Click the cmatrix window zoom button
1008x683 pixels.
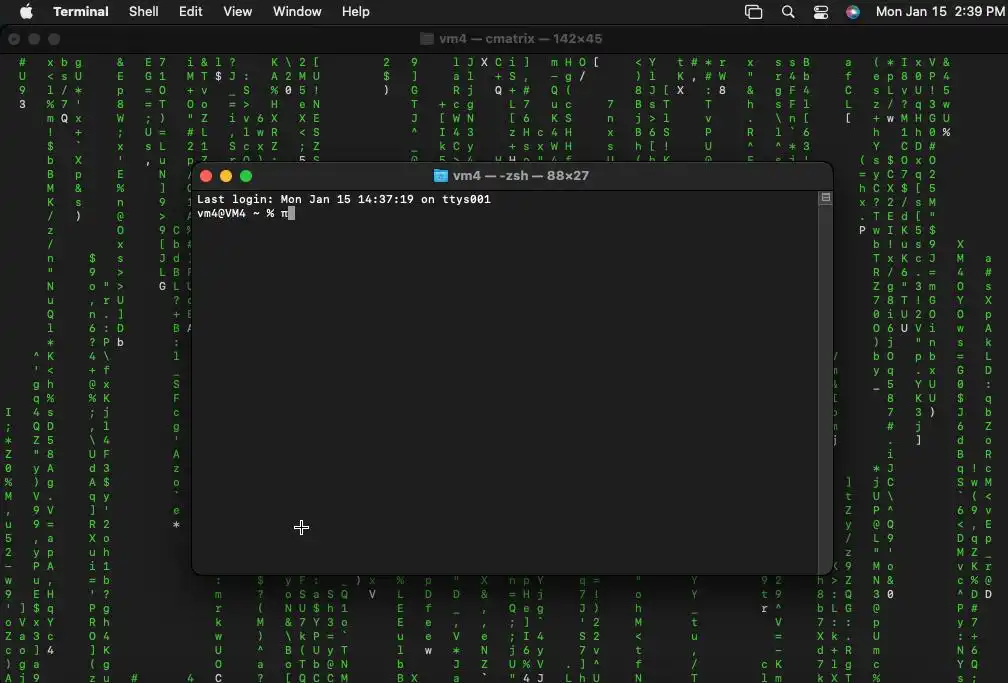[54, 39]
